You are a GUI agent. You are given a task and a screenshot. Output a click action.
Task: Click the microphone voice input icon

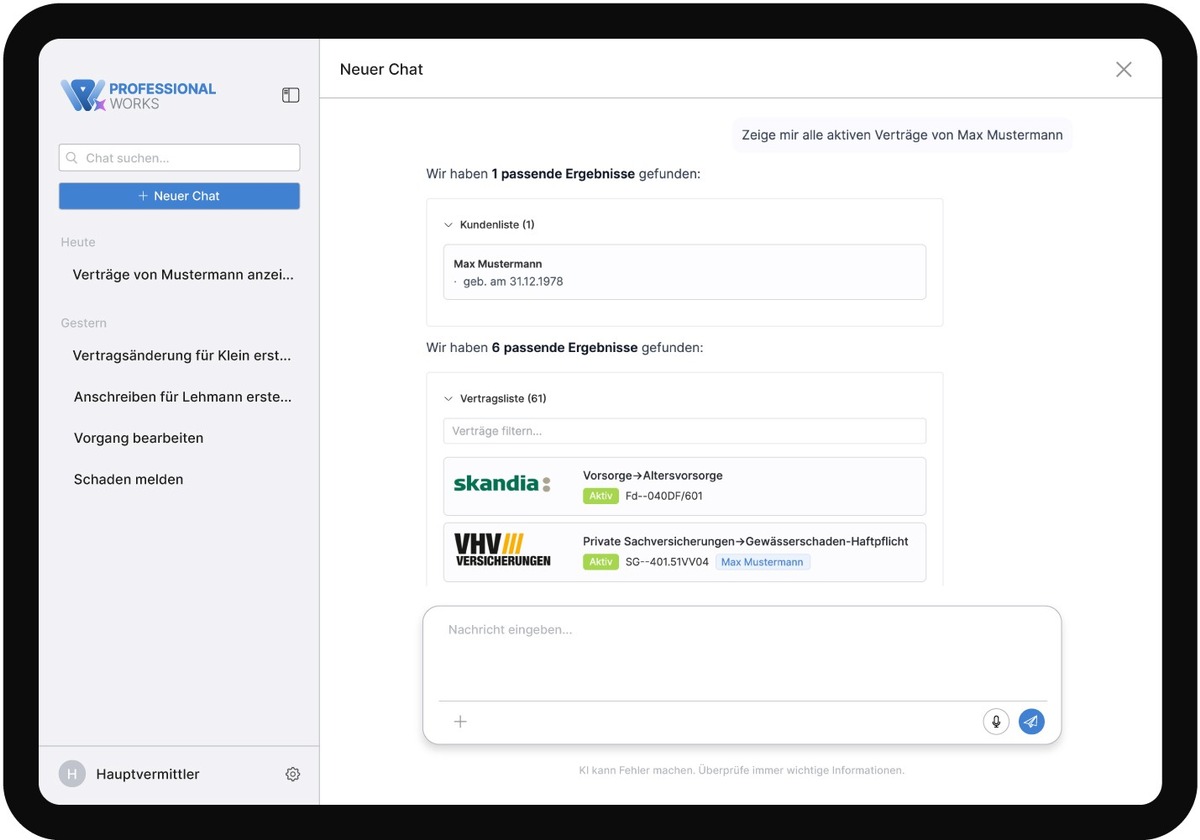point(996,721)
